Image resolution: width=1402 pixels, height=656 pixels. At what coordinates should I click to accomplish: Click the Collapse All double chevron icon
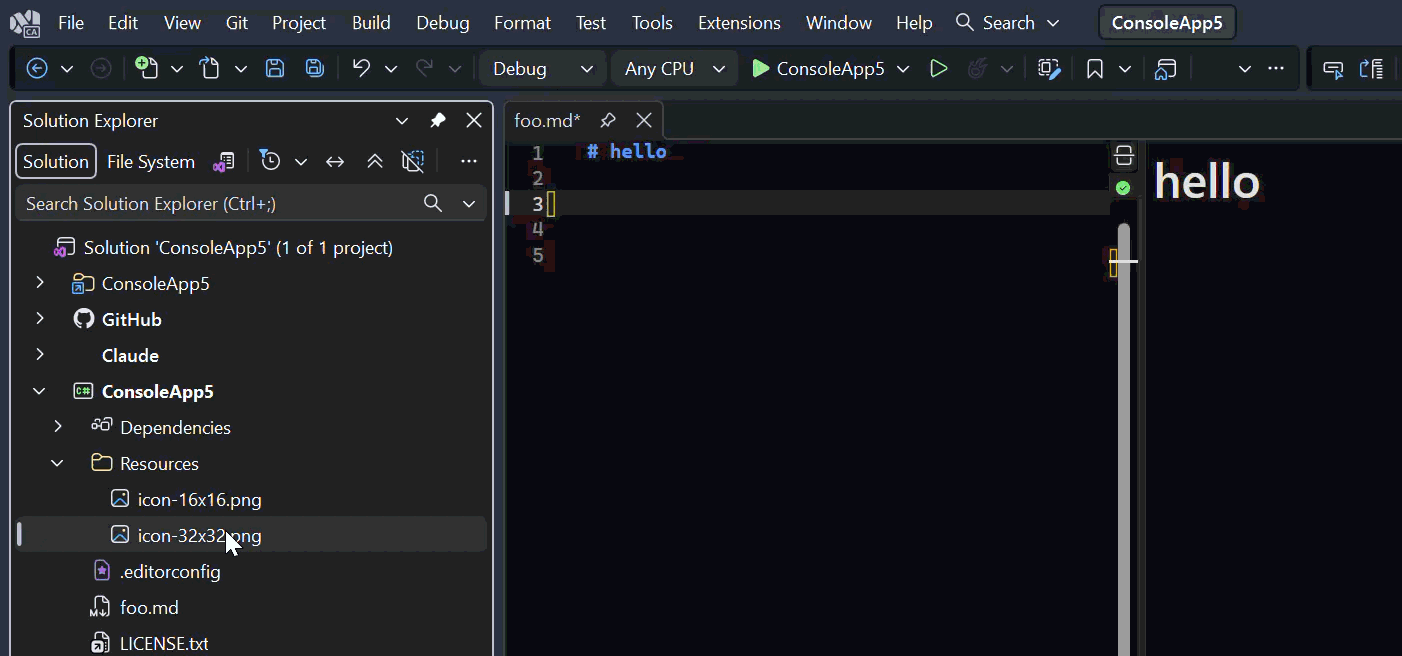[374, 161]
